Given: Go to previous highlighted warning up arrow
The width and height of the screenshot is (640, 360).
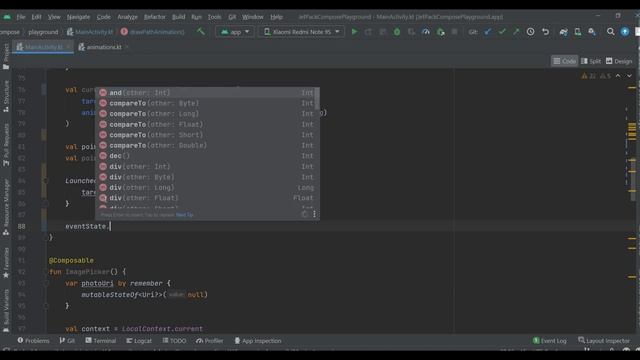Looking at the screenshot, I should pyautogui.click(x=618, y=76).
